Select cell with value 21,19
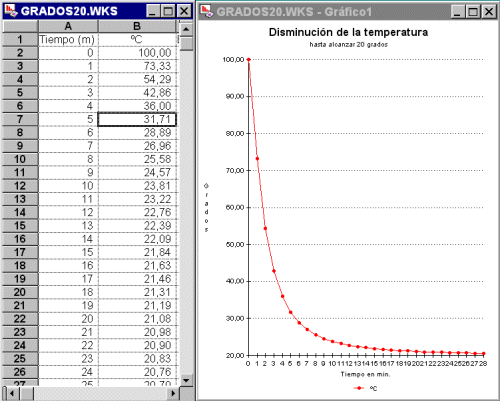 pyautogui.click(x=137, y=305)
